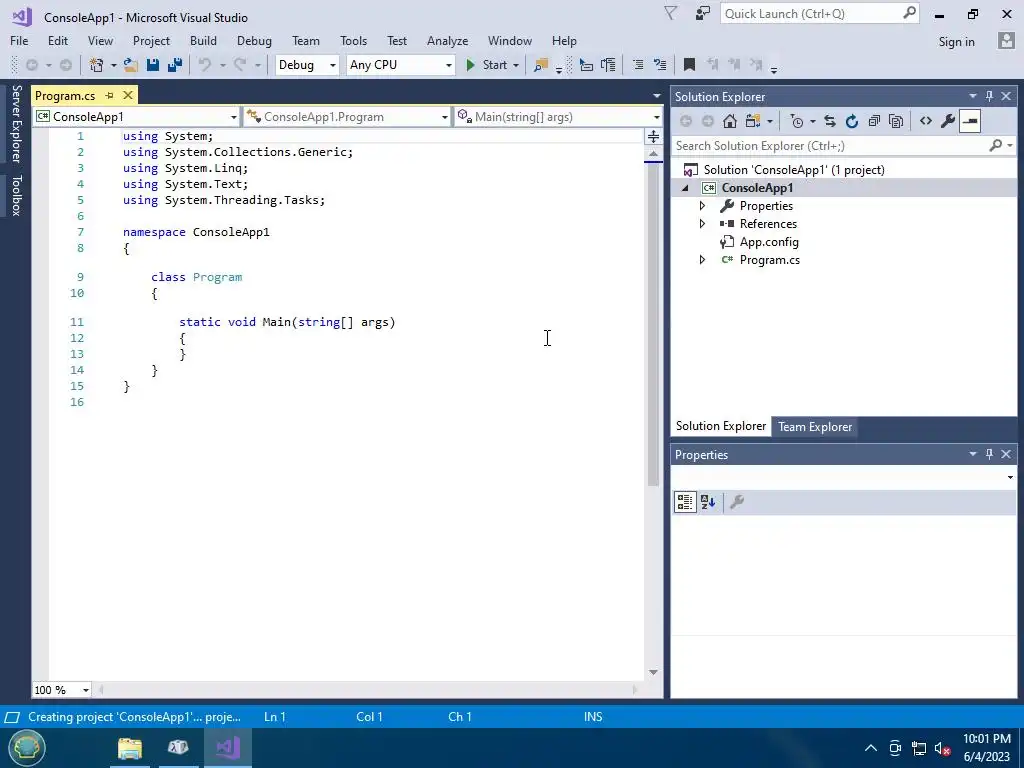Click Sync with Active Document icon
1024x768 pixels.
[829, 121]
